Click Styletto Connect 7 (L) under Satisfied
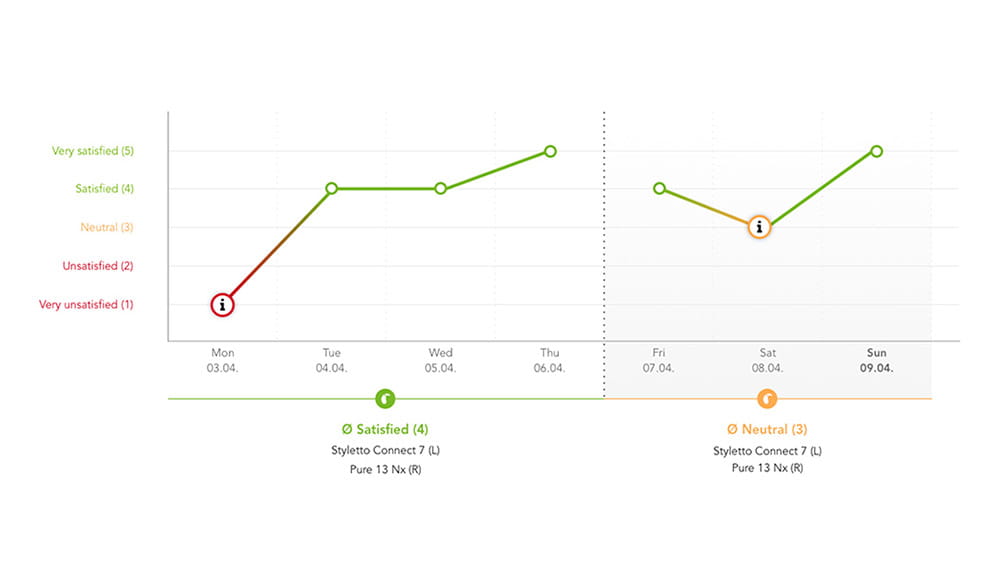Screen dimensions: 1000x563 coord(386,451)
